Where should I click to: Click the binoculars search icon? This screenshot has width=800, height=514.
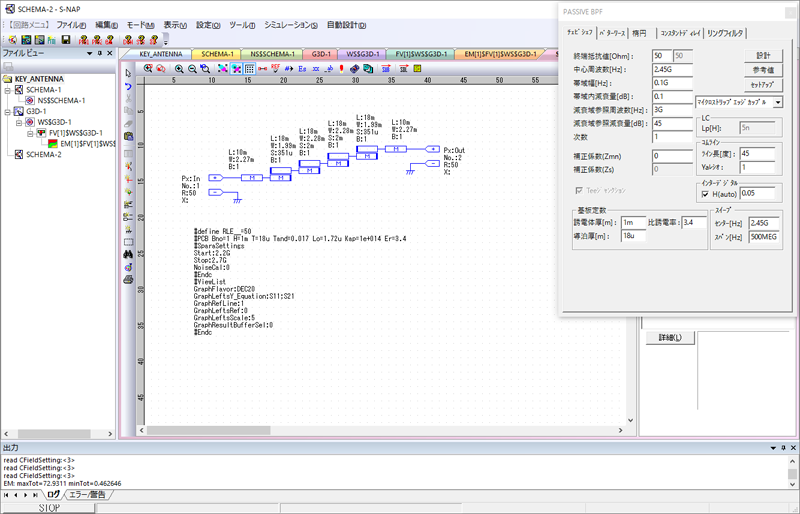pos(128,255)
